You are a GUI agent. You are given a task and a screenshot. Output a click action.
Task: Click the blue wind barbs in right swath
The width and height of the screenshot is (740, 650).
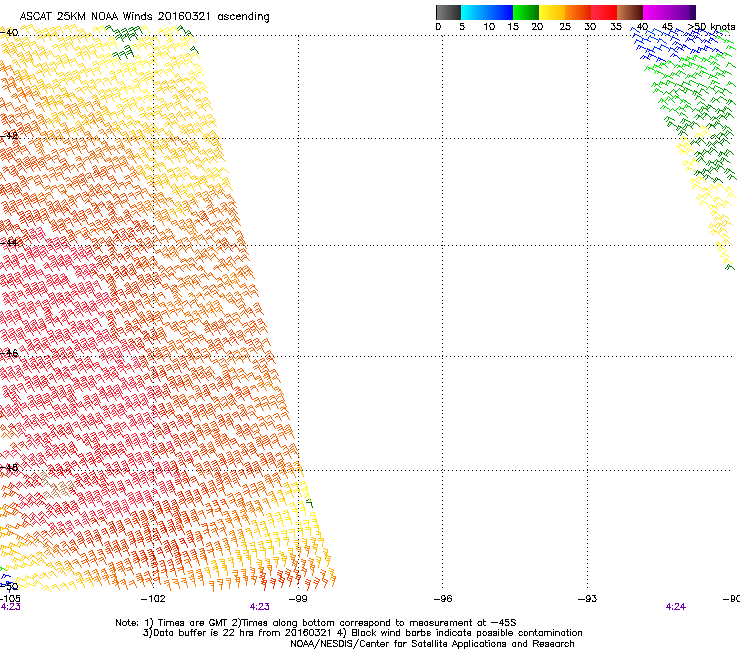click(x=675, y=43)
